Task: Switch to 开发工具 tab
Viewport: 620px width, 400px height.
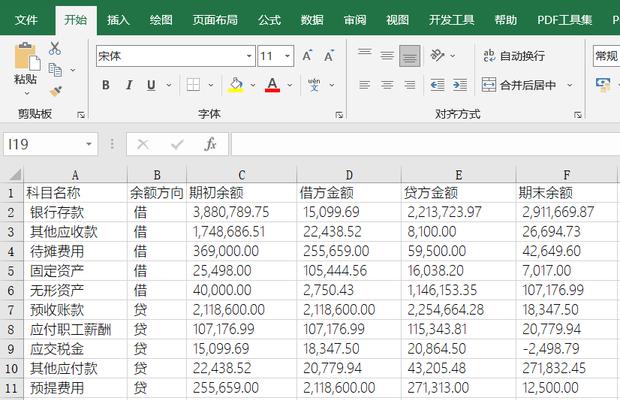Action: point(452,20)
